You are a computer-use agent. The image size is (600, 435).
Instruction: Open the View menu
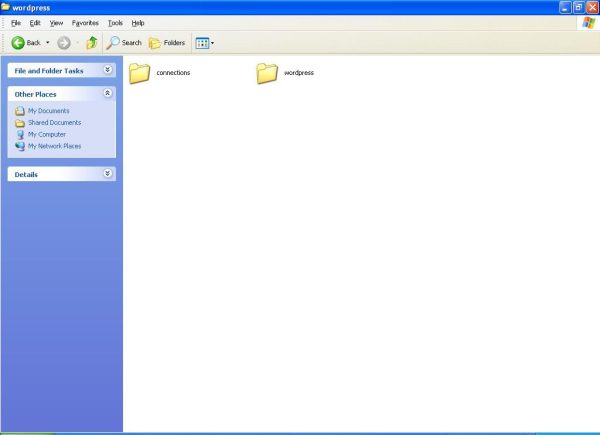click(x=56, y=23)
